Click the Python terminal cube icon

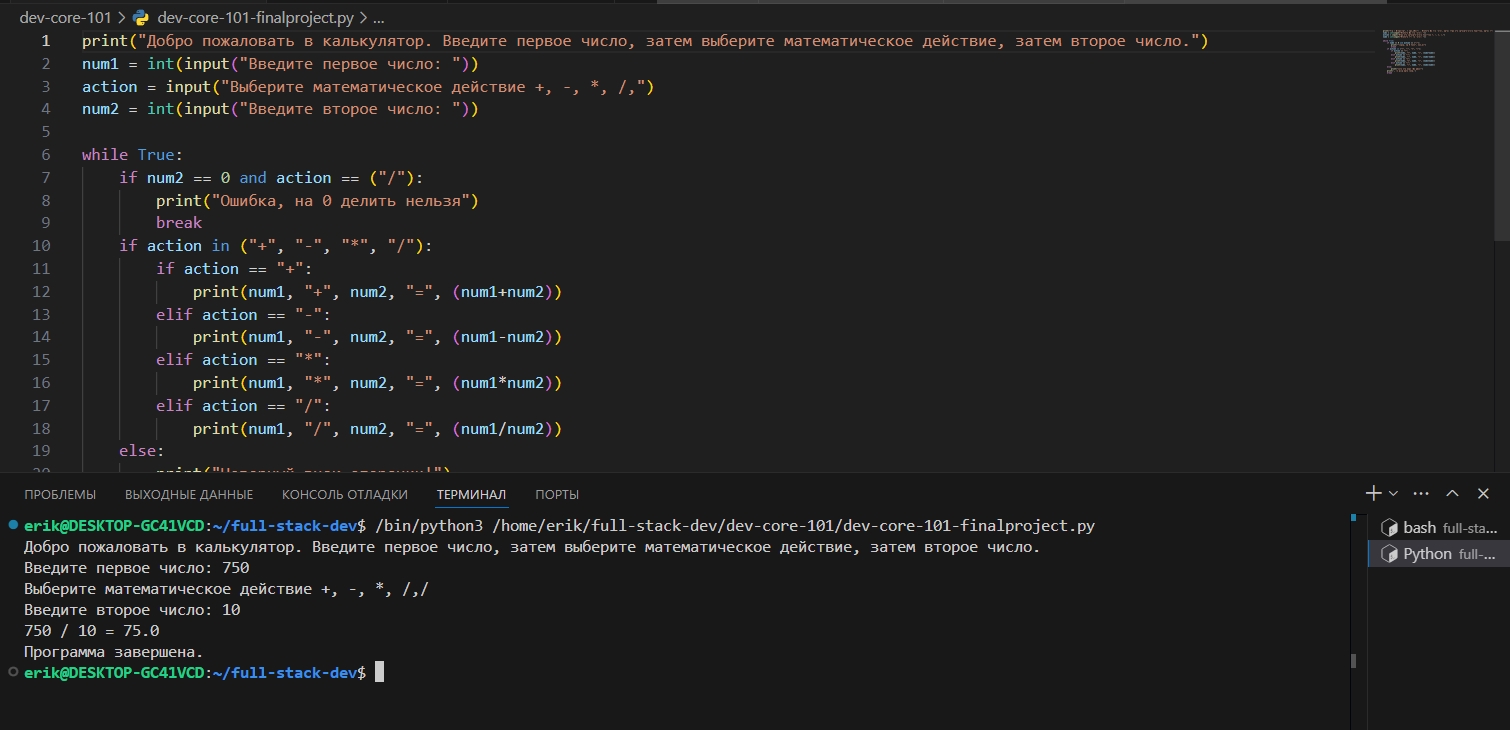(1388, 553)
